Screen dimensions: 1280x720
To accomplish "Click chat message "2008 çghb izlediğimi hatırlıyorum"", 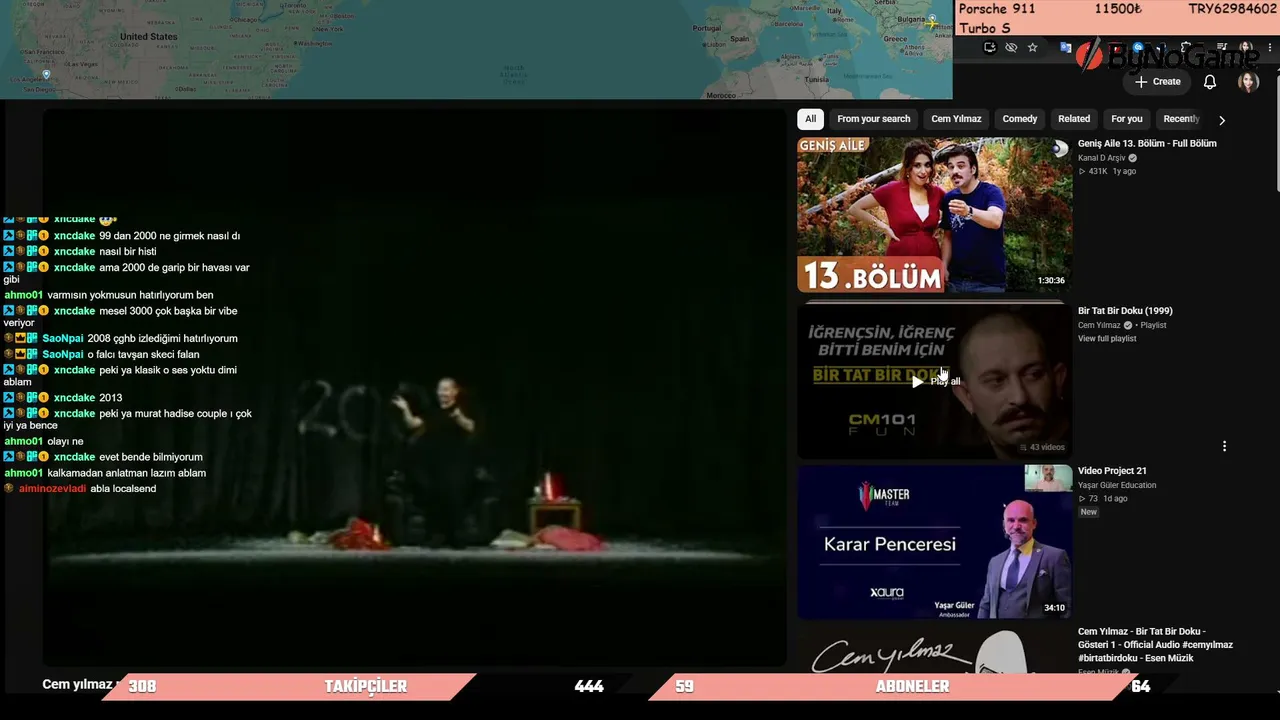I will [x=162, y=339].
